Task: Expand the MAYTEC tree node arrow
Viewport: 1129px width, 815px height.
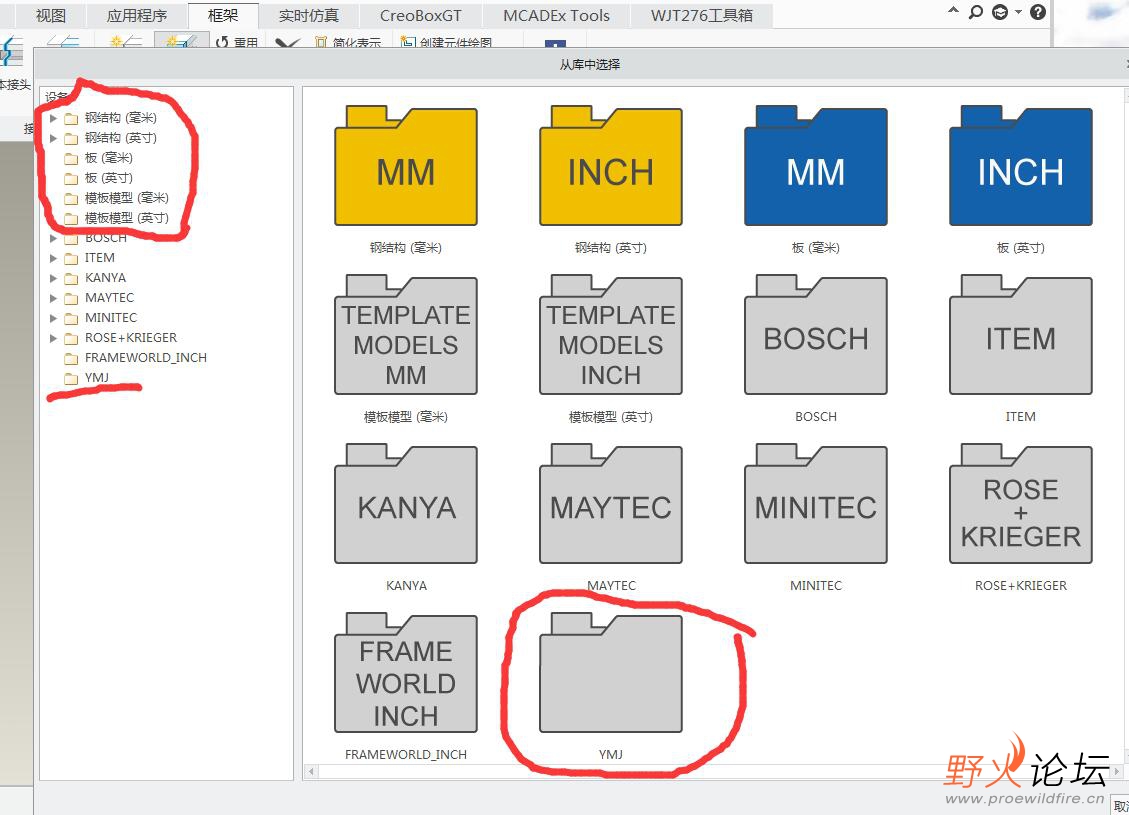Action: (53, 298)
